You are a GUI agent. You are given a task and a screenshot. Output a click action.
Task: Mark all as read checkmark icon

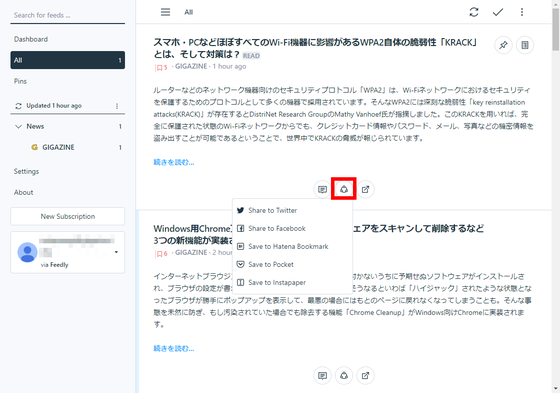point(498,12)
